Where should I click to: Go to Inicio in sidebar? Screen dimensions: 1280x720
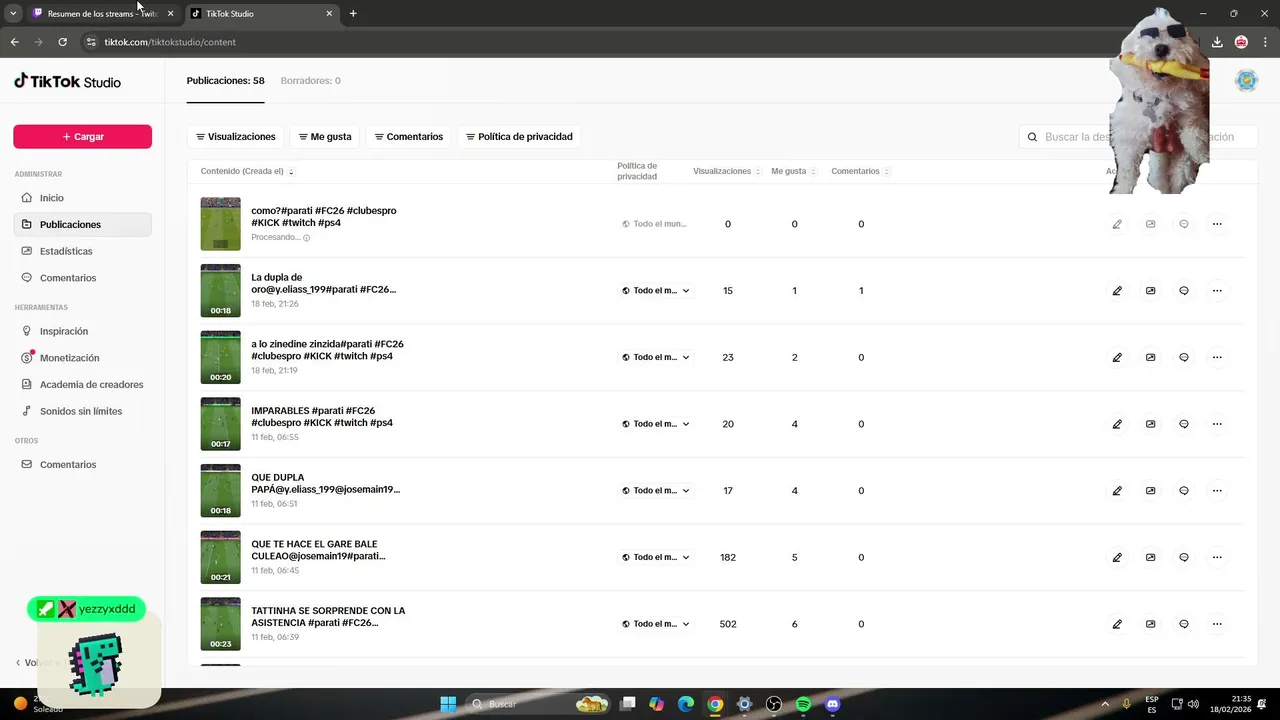coord(82,198)
